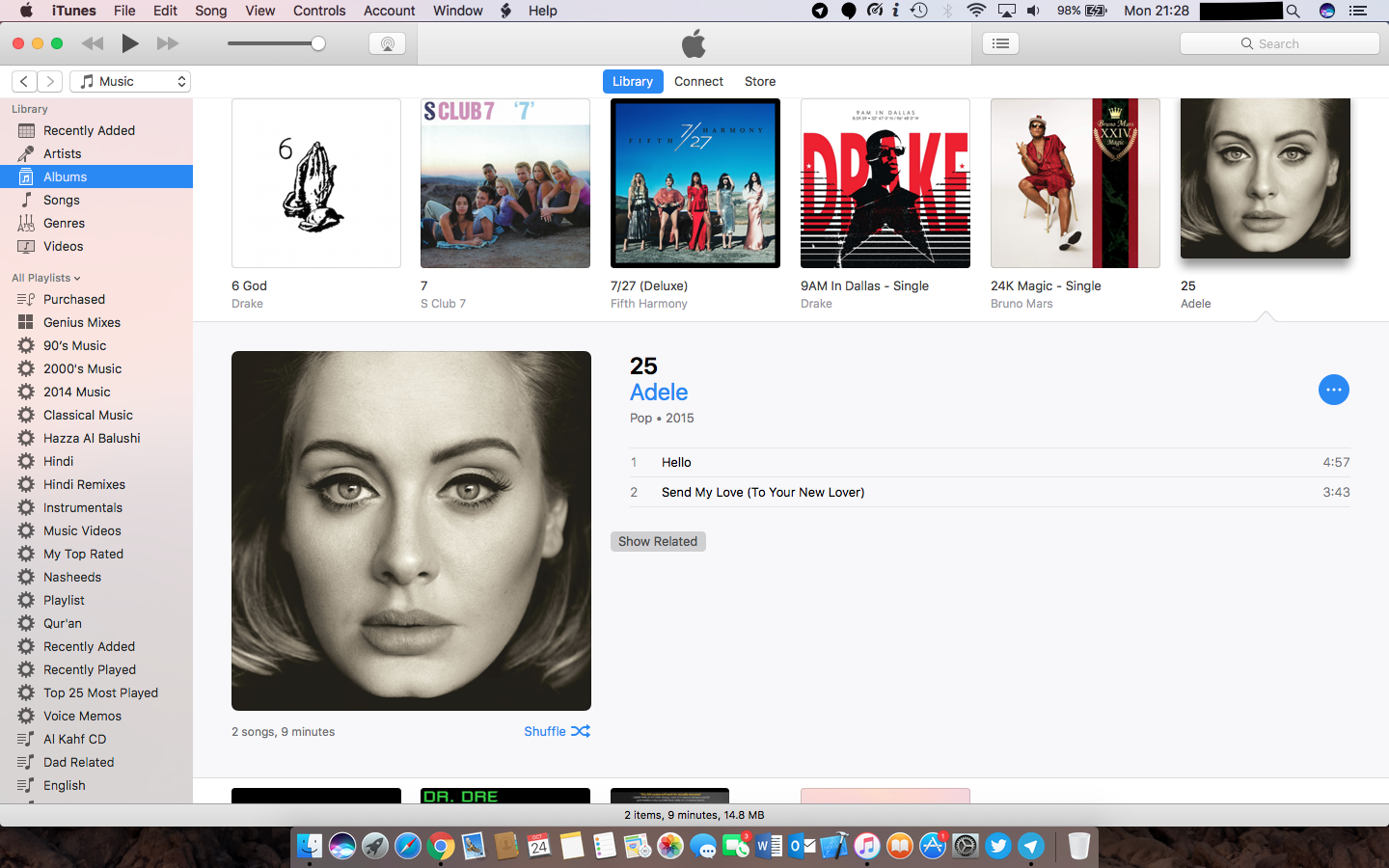Select Recently Added in the Library section
The width and height of the screenshot is (1389, 868).
click(x=96, y=130)
